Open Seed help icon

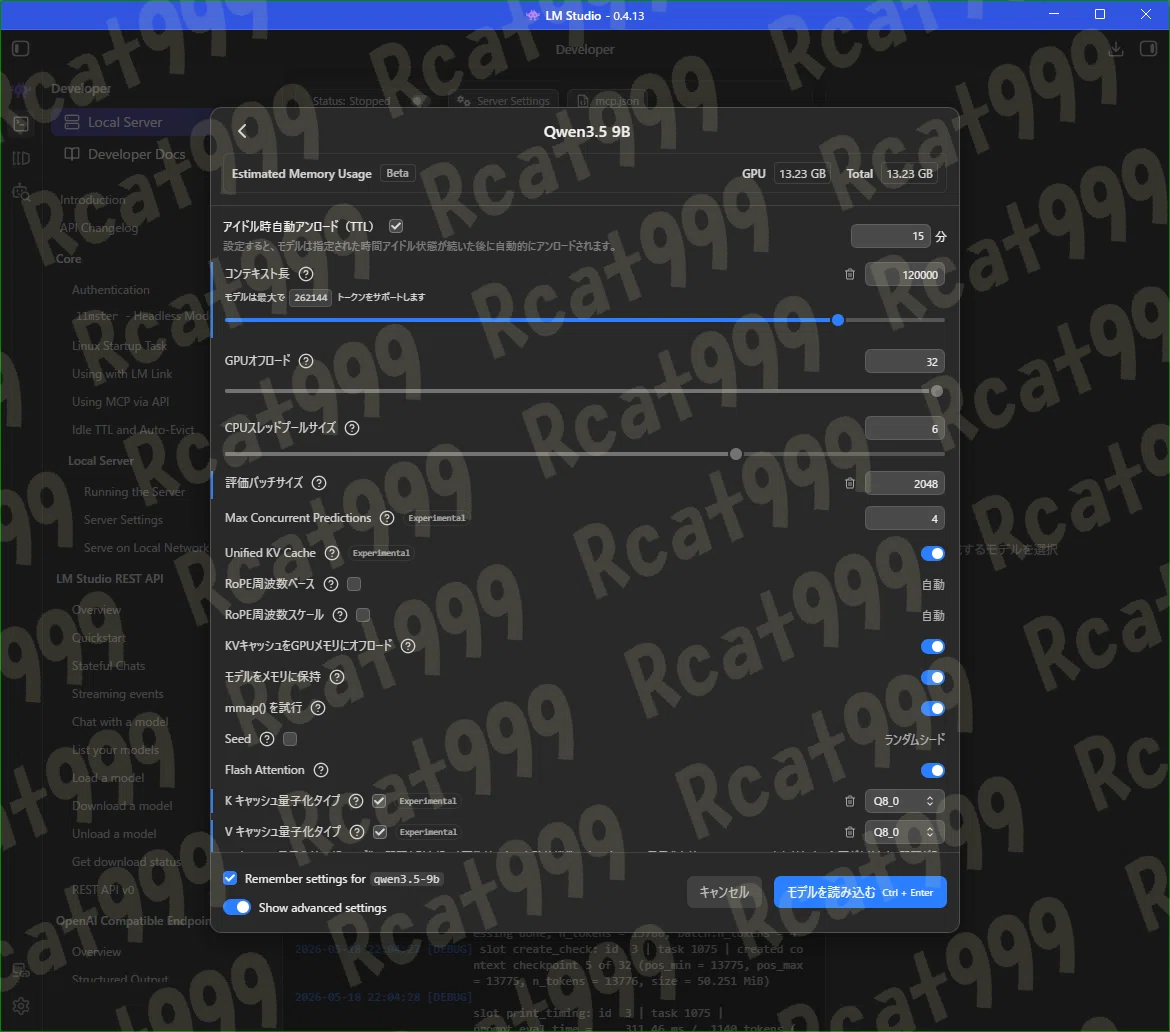267,739
